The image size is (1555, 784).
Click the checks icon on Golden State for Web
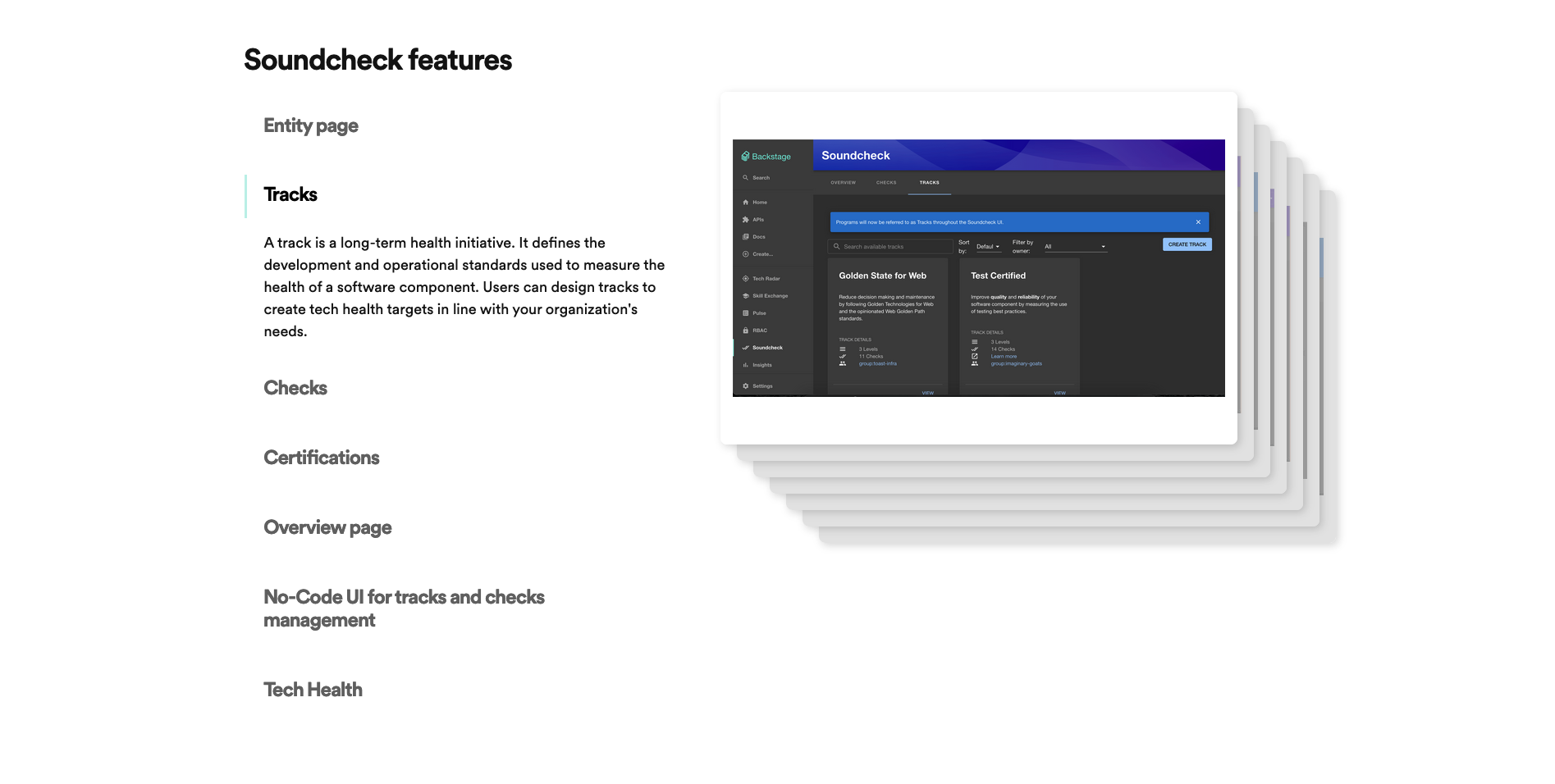tap(842, 357)
